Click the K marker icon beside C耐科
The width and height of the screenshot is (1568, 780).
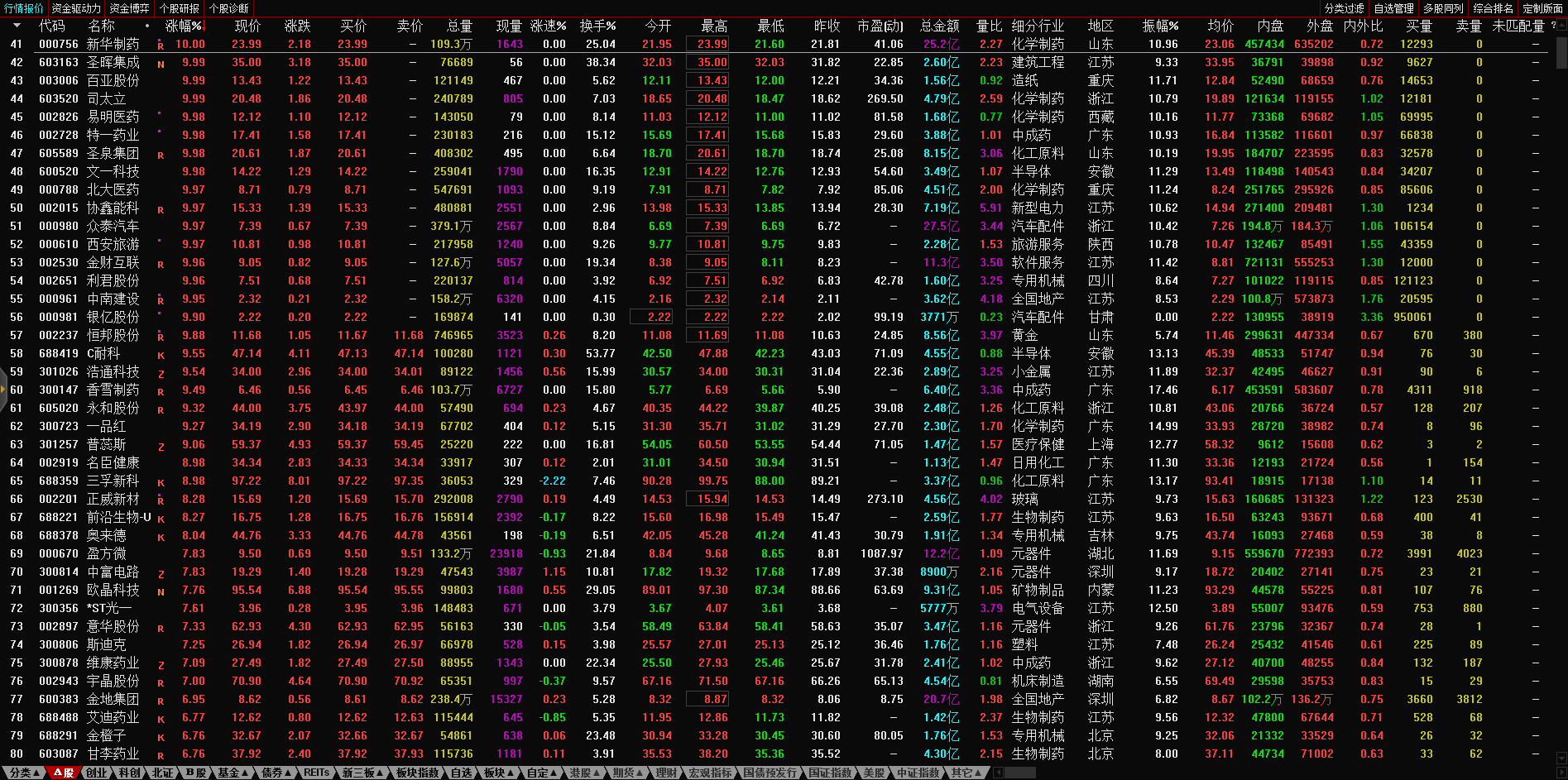(x=161, y=355)
